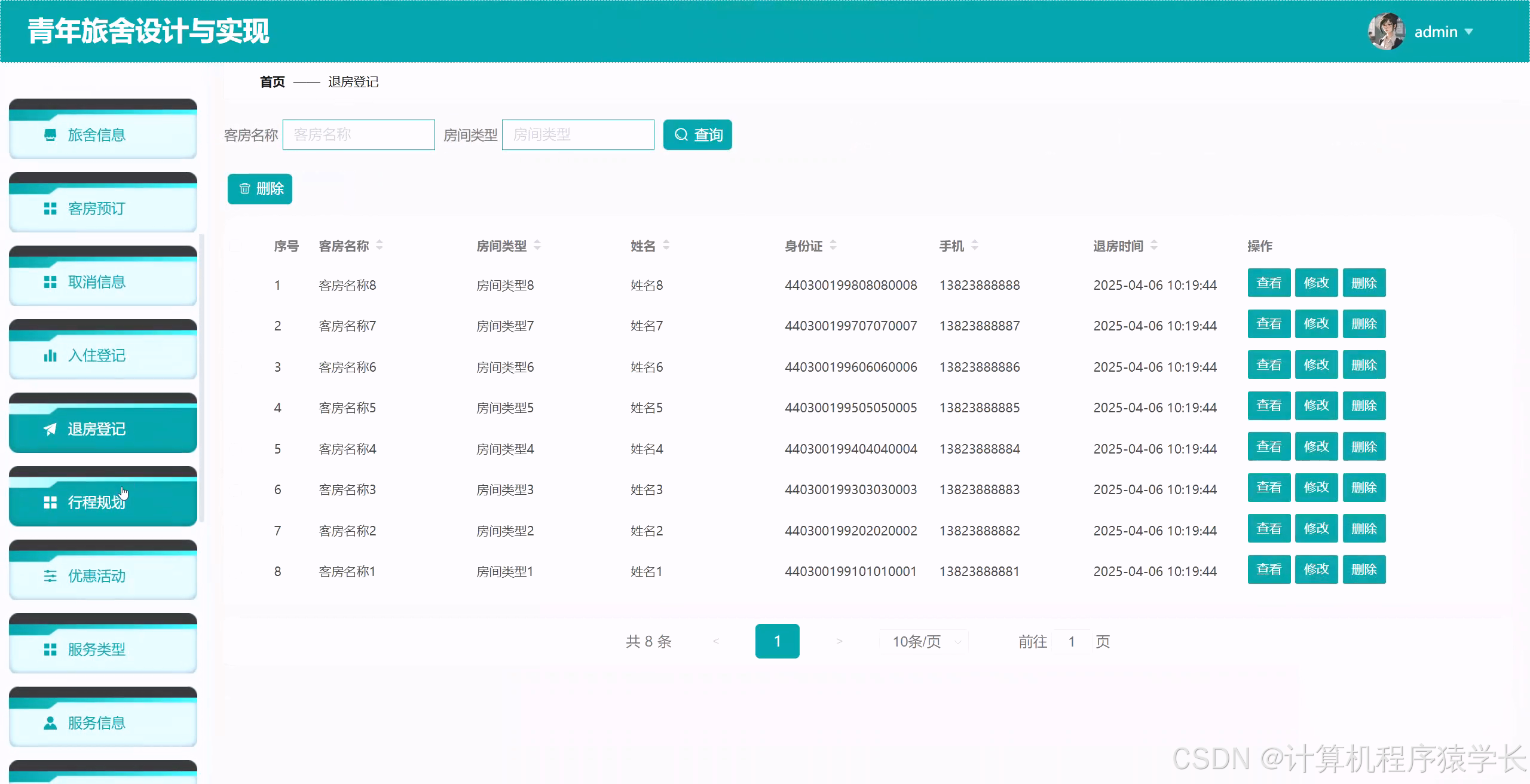The image size is (1530, 784).
Task: Check the checkbox for row 客房名称8
Action: (x=235, y=285)
